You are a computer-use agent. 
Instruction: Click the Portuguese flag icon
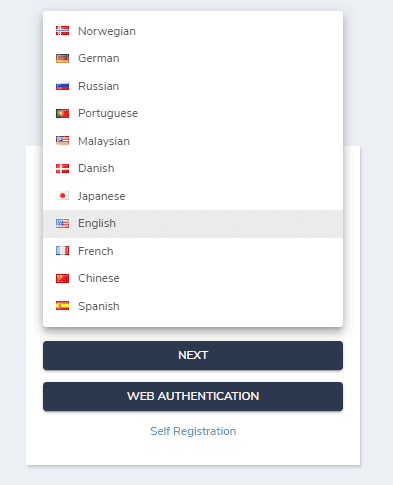[62, 113]
